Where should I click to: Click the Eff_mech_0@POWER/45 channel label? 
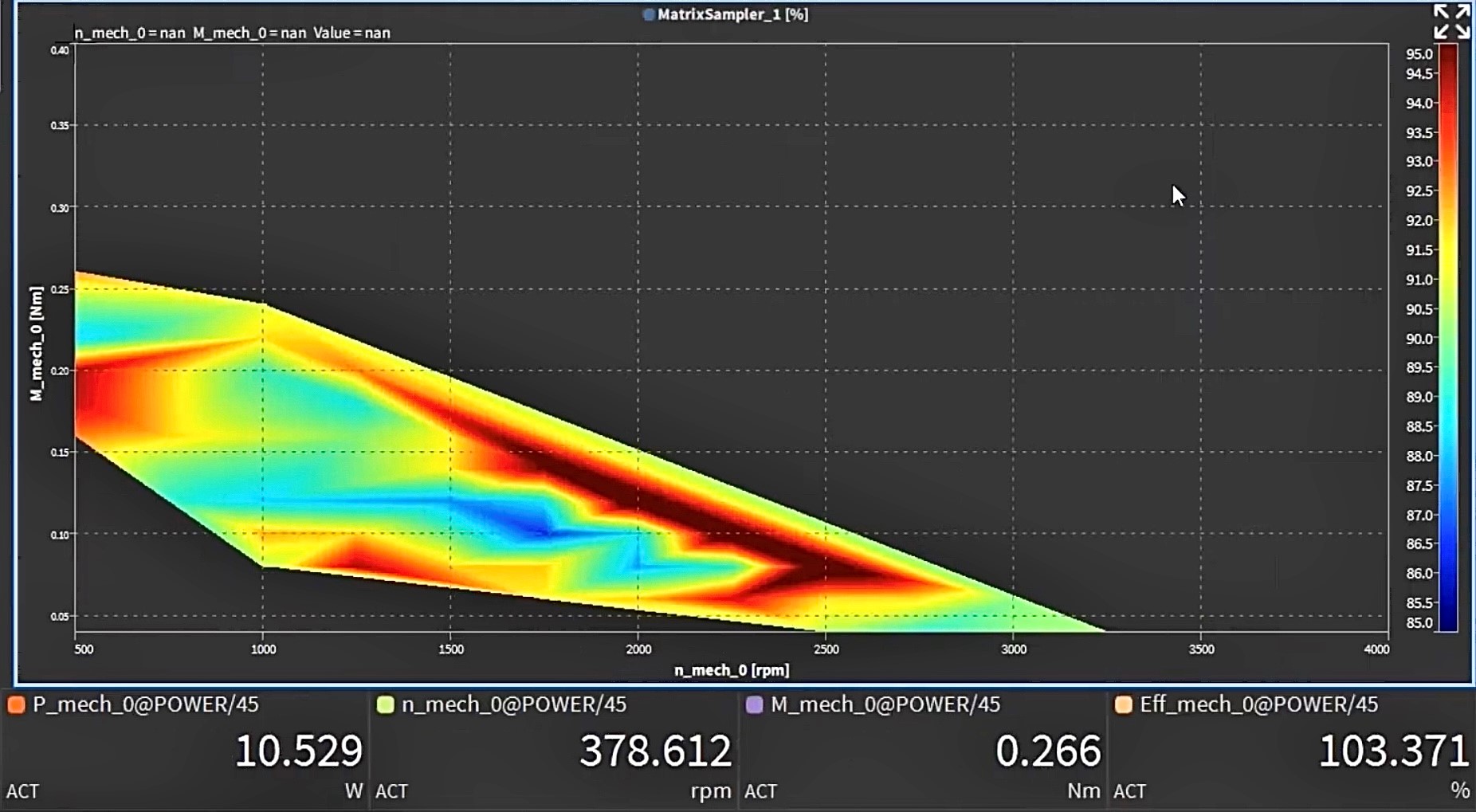tap(1259, 704)
